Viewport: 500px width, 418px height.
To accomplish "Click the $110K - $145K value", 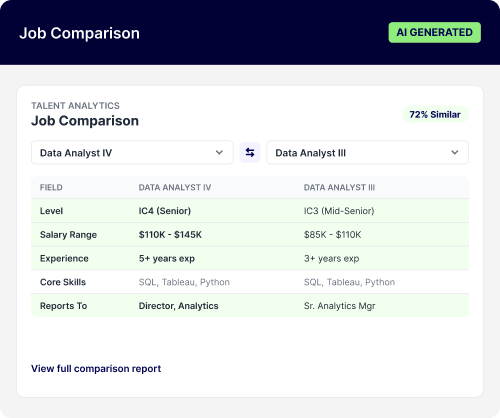I will point(170,235).
